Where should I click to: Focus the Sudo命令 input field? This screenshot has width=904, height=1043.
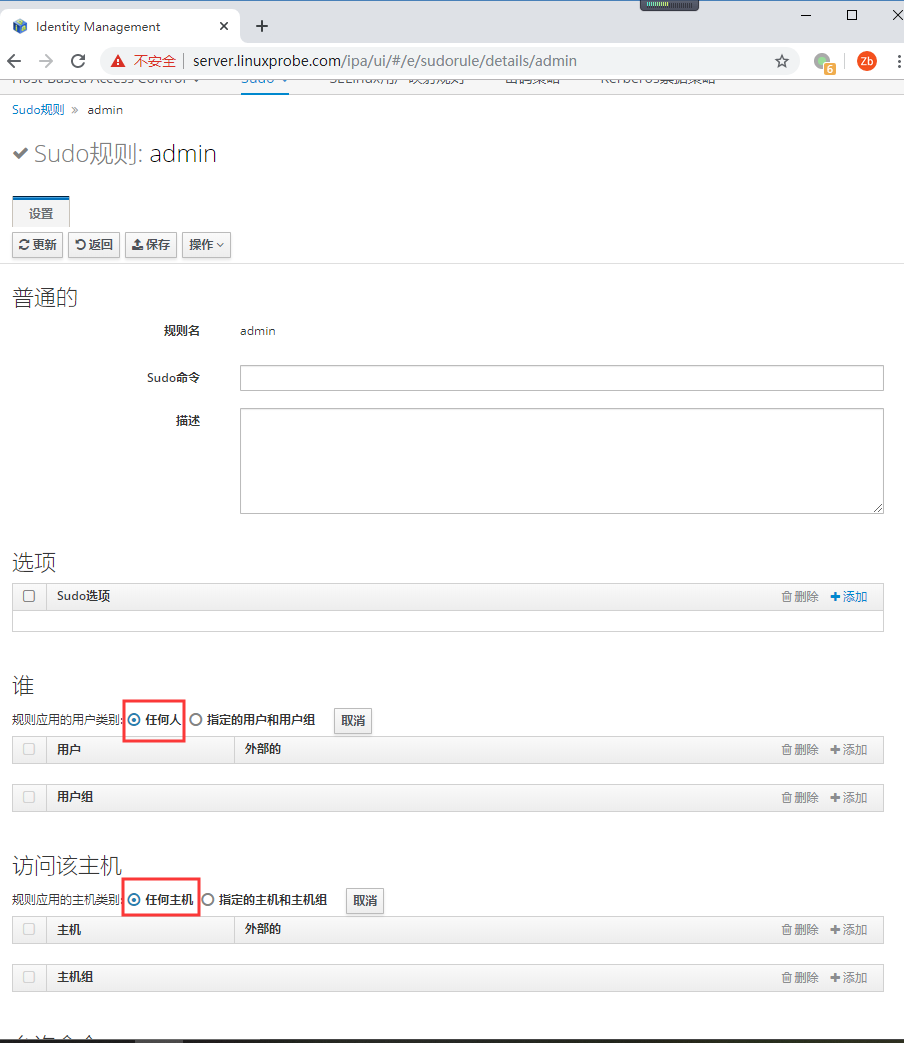pos(561,378)
